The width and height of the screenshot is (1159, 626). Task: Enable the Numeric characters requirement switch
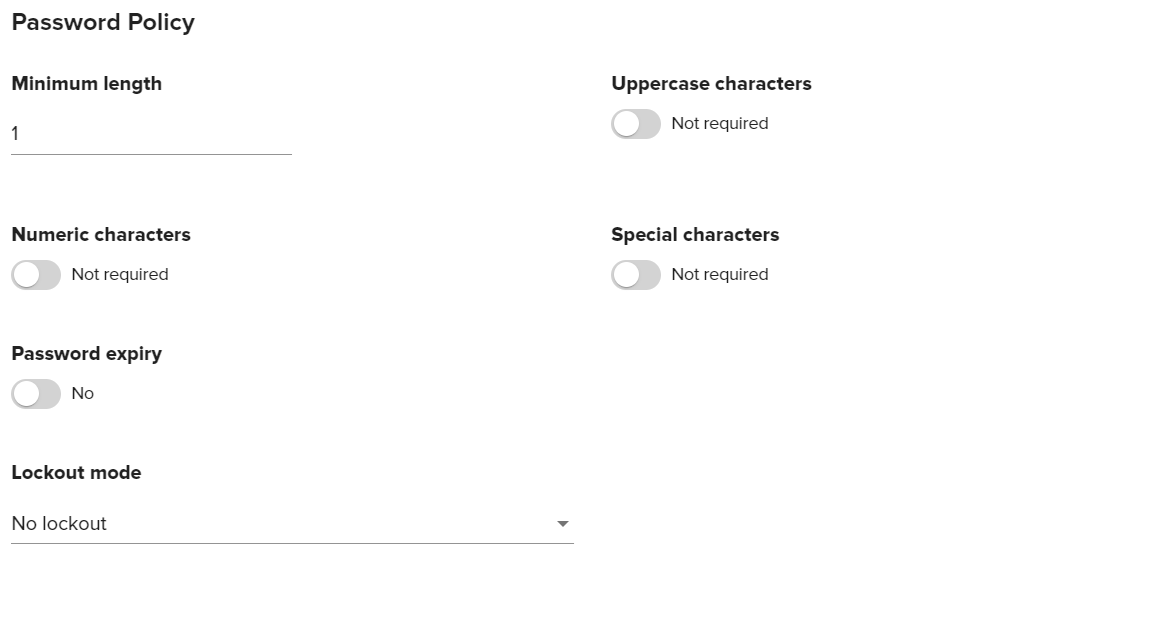click(x=36, y=275)
